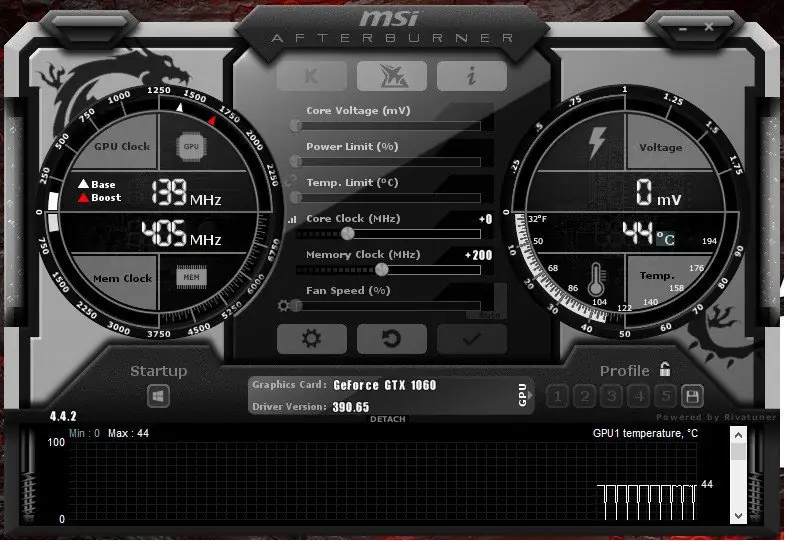Toggle the fan speed Auto button
This screenshot has height=541, width=785.
coord(489,315)
